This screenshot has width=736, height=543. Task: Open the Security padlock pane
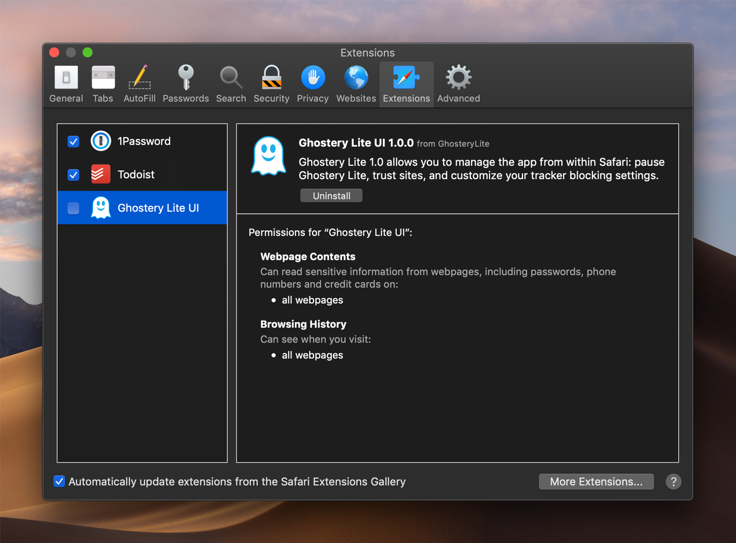(x=271, y=84)
